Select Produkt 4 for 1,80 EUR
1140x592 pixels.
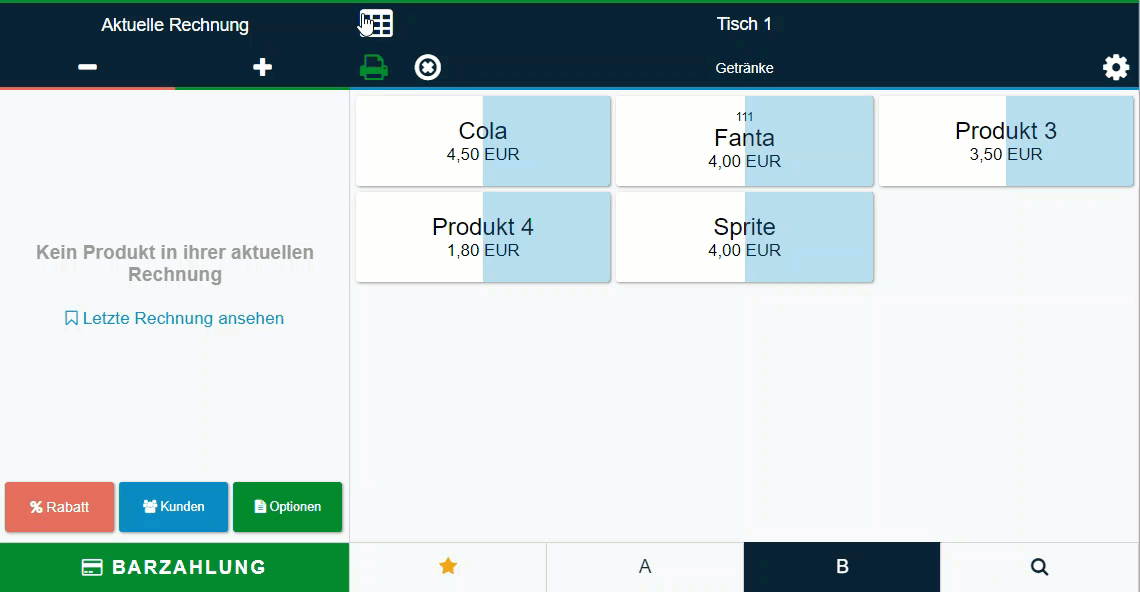point(483,237)
